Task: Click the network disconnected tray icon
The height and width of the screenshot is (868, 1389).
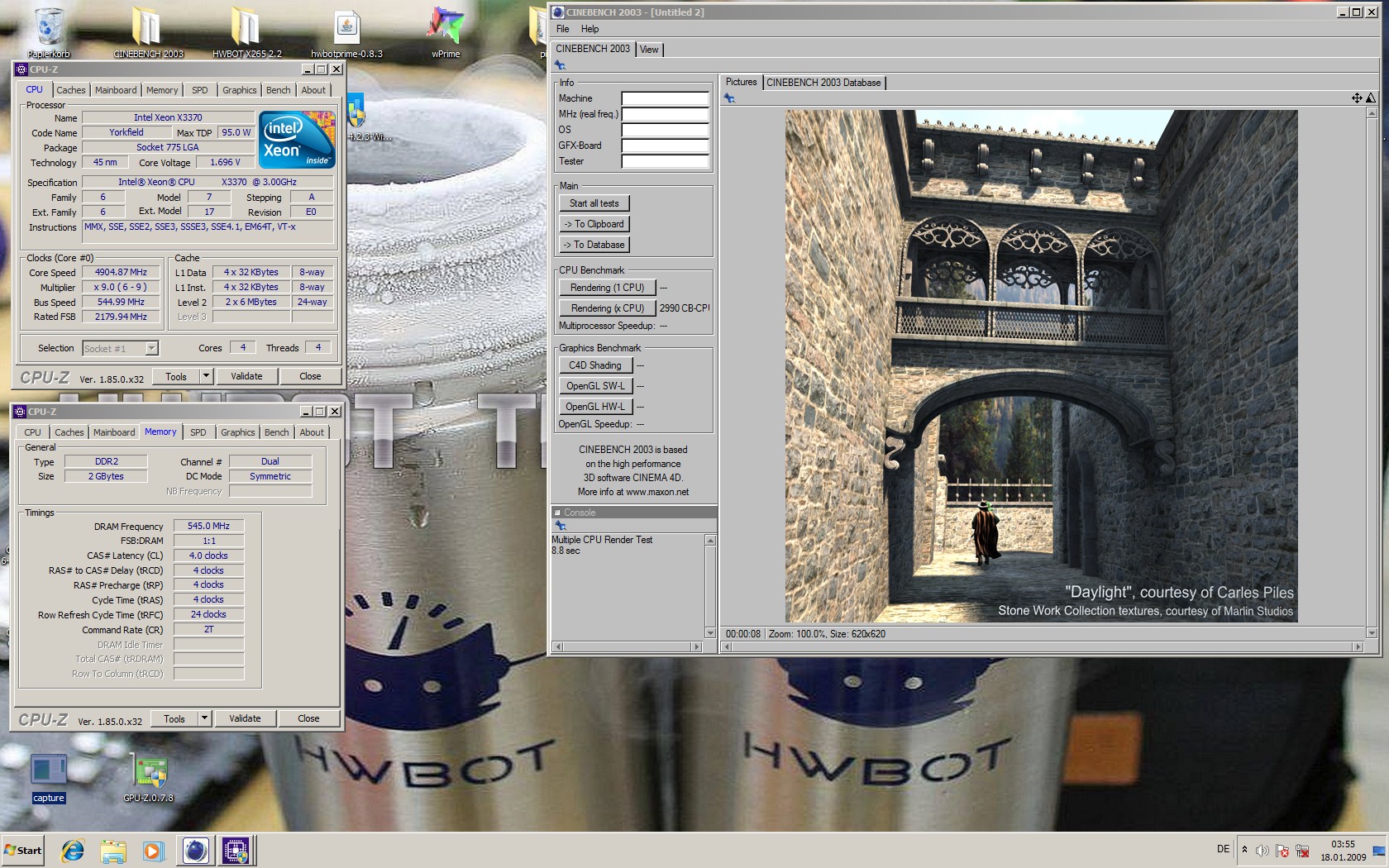Action: 1302,851
